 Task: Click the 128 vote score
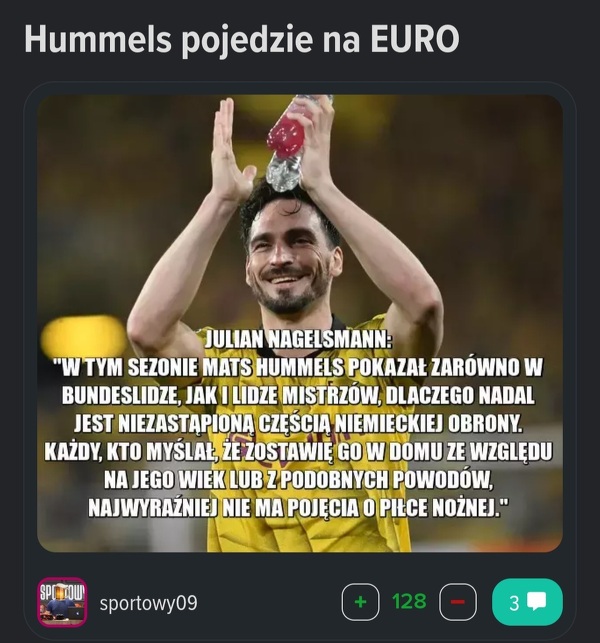tap(409, 602)
